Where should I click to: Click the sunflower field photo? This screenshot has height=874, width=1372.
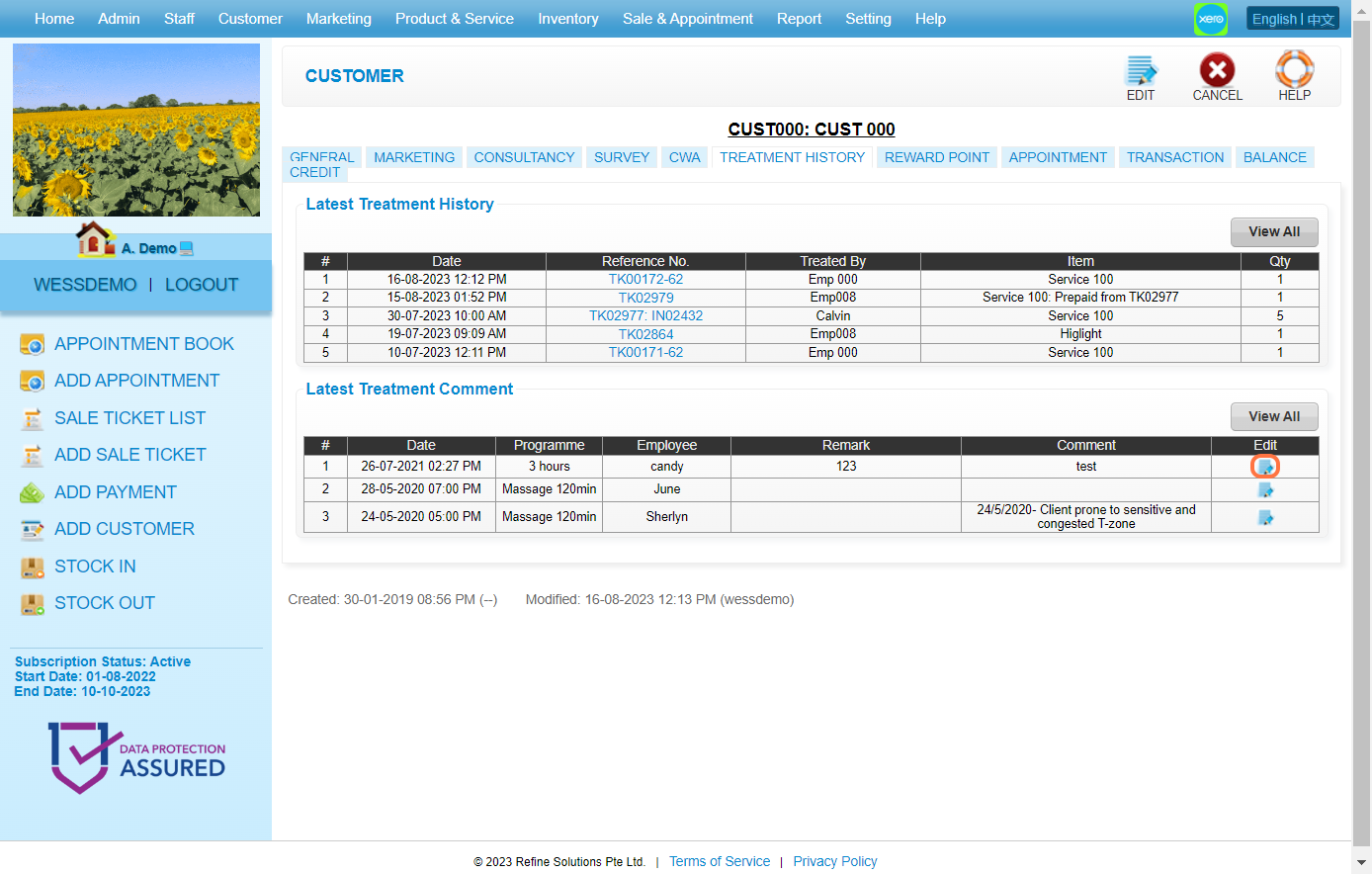[136, 130]
